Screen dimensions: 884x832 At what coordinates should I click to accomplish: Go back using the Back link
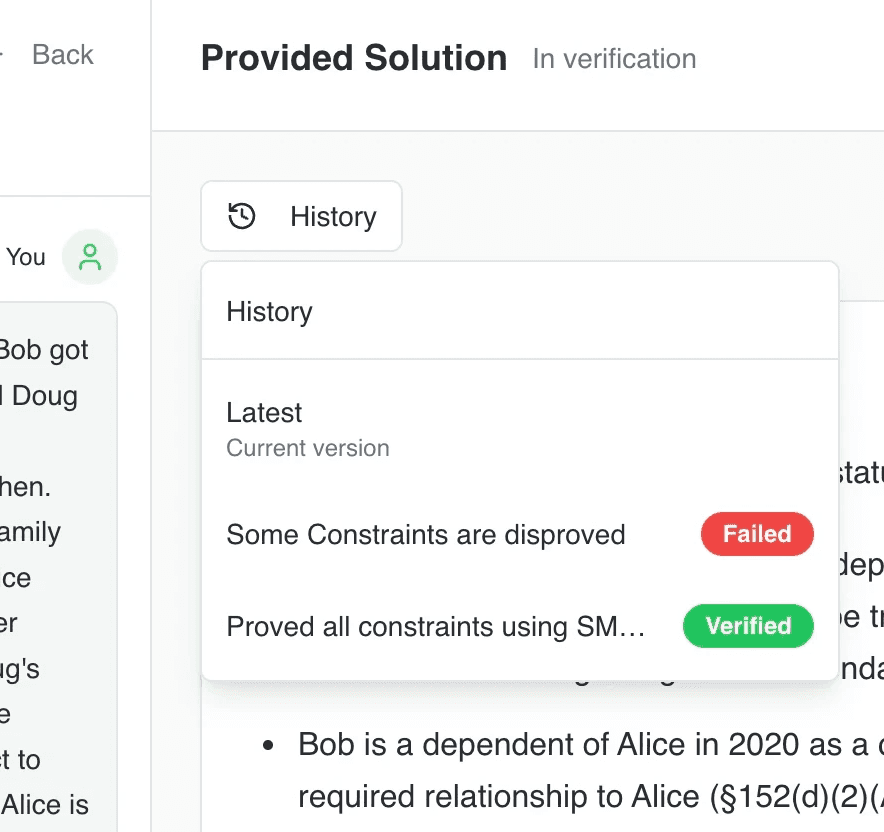[x=62, y=55]
